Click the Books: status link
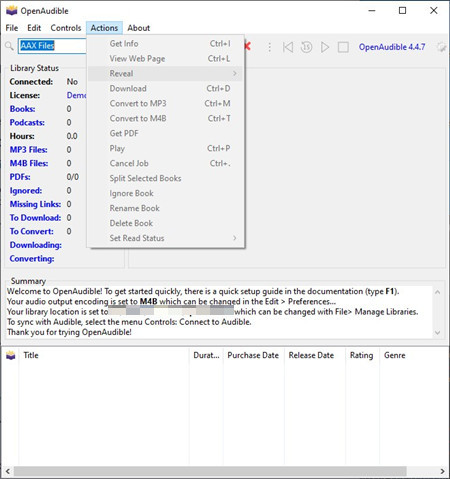This screenshot has width=450, height=479. 22,109
